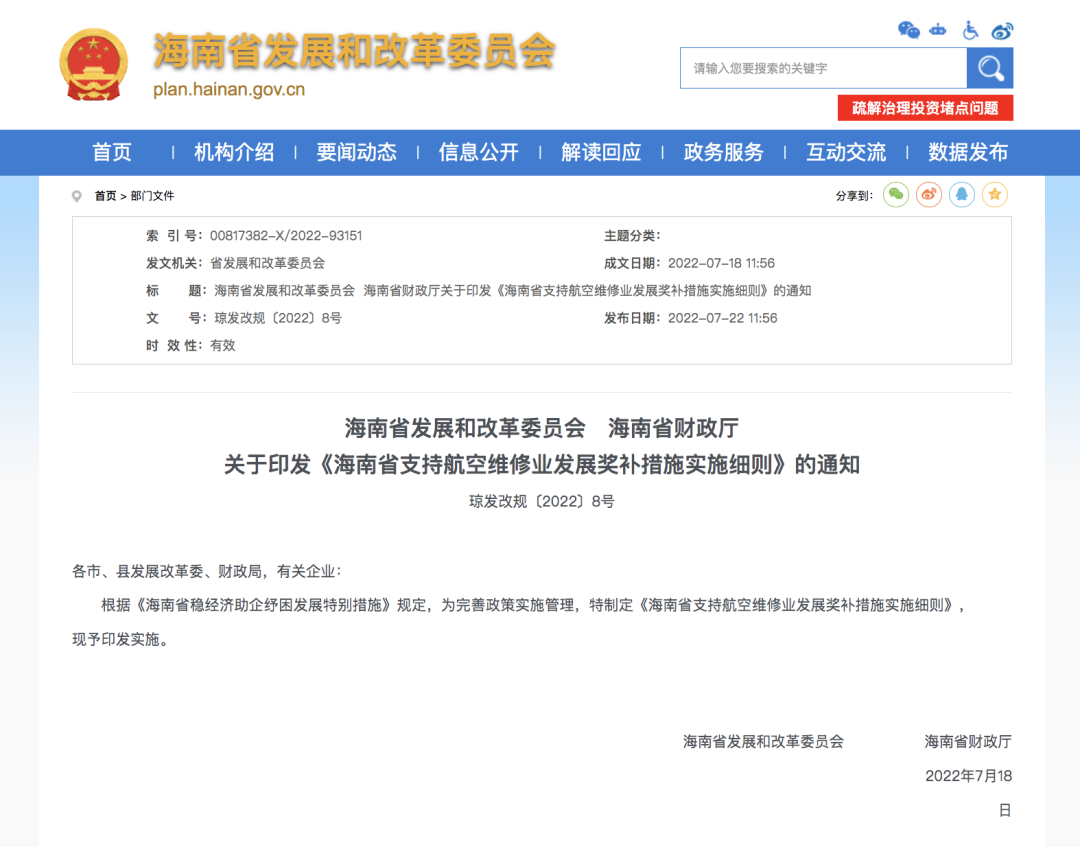Click the location pin beside the breadcrumb
This screenshot has width=1080, height=847.
pos(77,196)
